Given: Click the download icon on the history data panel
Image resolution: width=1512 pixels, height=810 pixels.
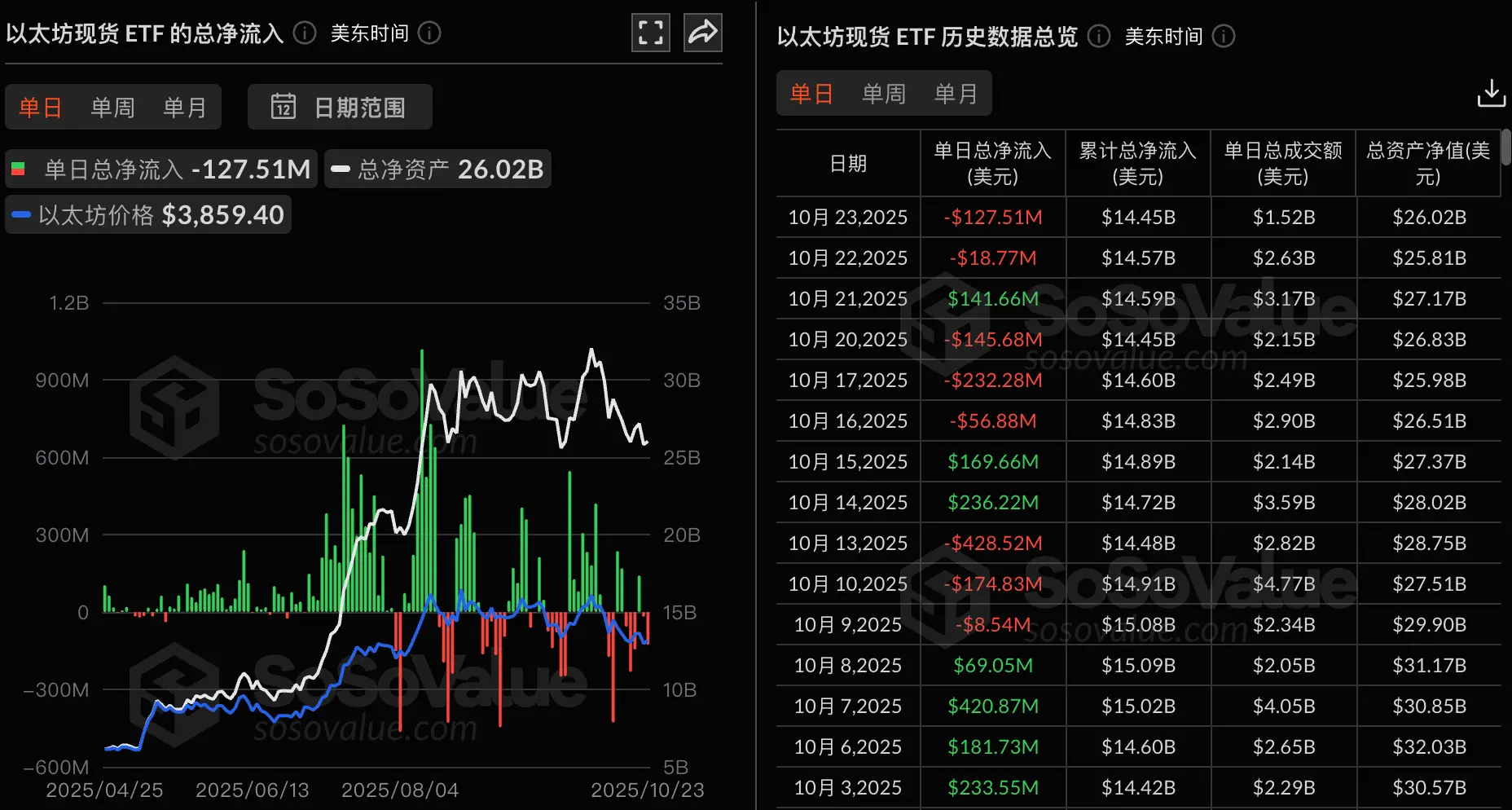Looking at the screenshot, I should pos(1491,93).
